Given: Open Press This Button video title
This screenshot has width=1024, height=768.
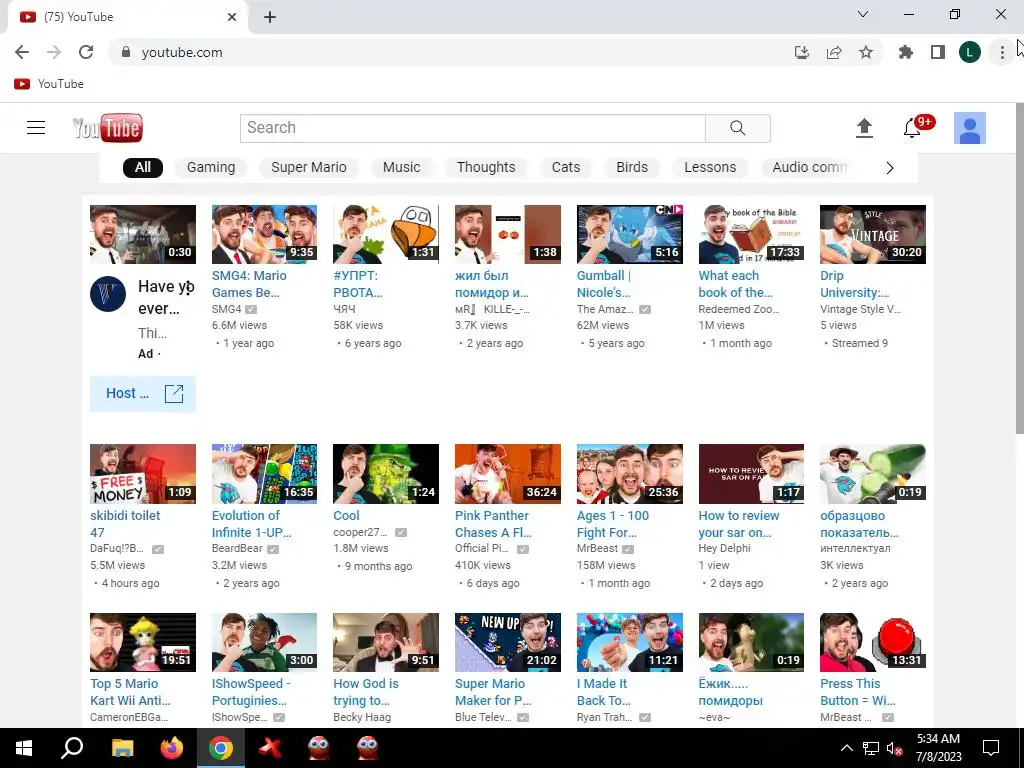Looking at the screenshot, I should point(857,692).
